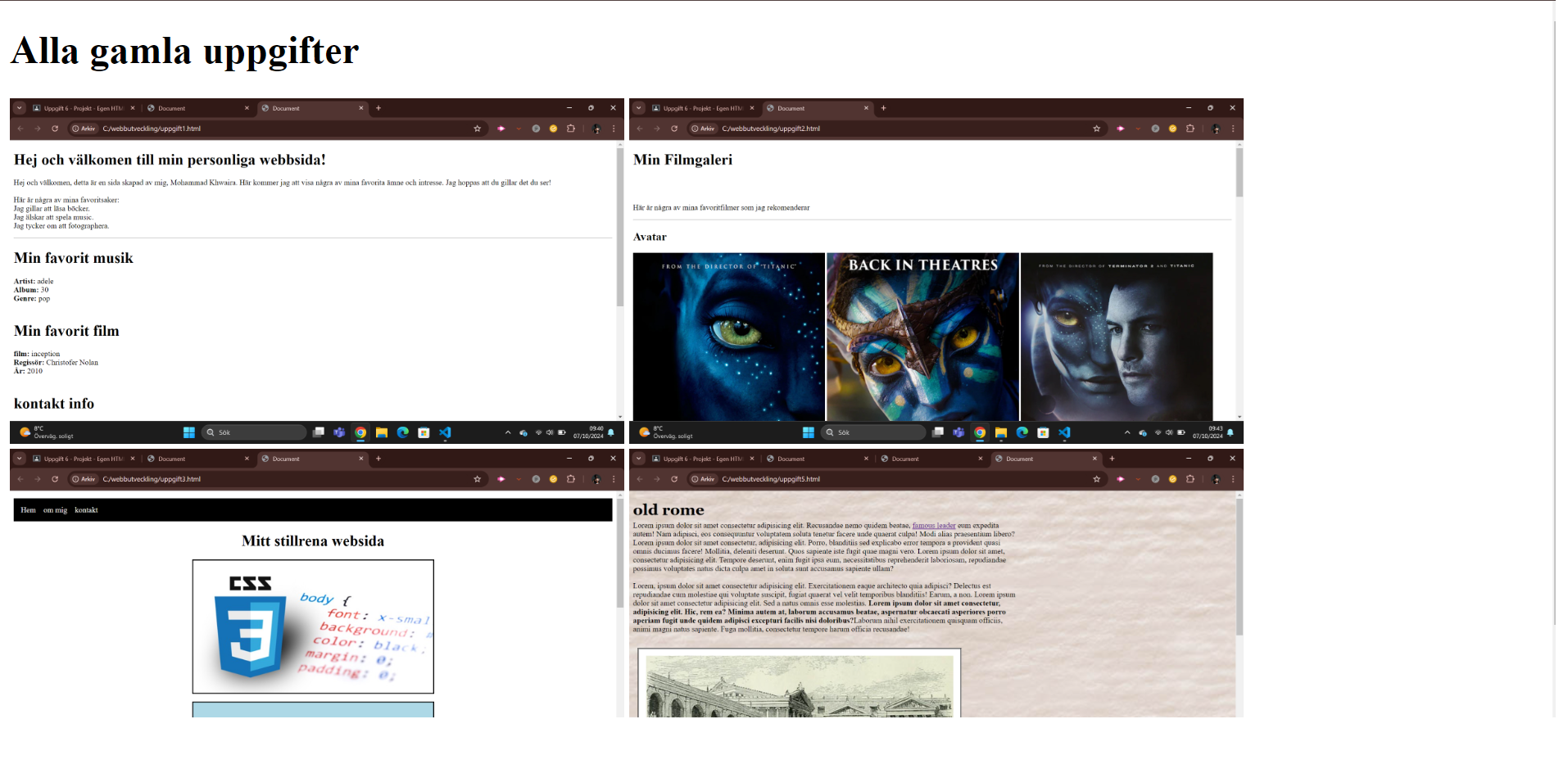Follow the 'famous leader' link in old rome text
The height and width of the screenshot is (778, 1568).
[x=934, y=526]
